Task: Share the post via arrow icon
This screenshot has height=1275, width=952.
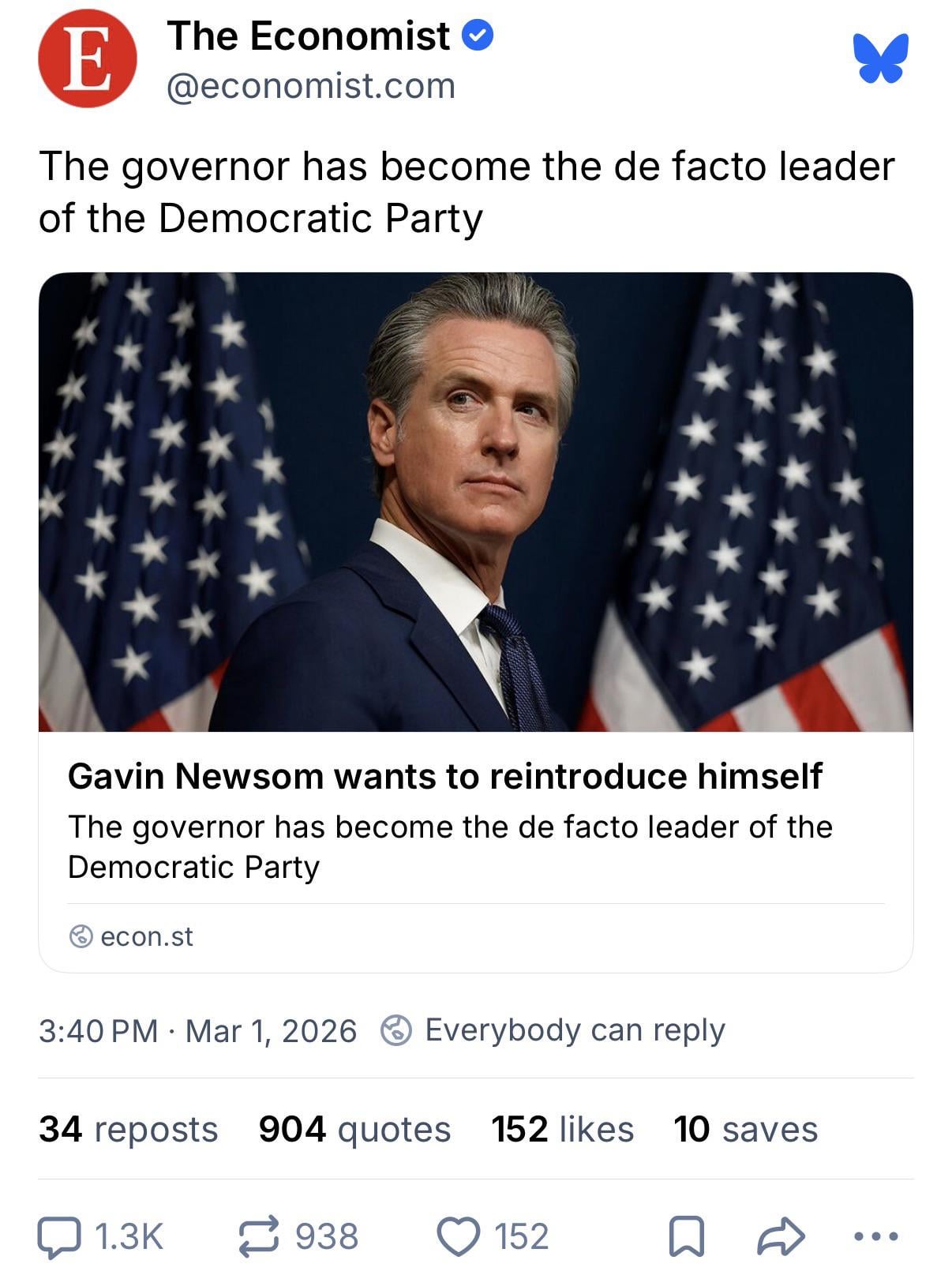Action: (x=780, y=1236)
